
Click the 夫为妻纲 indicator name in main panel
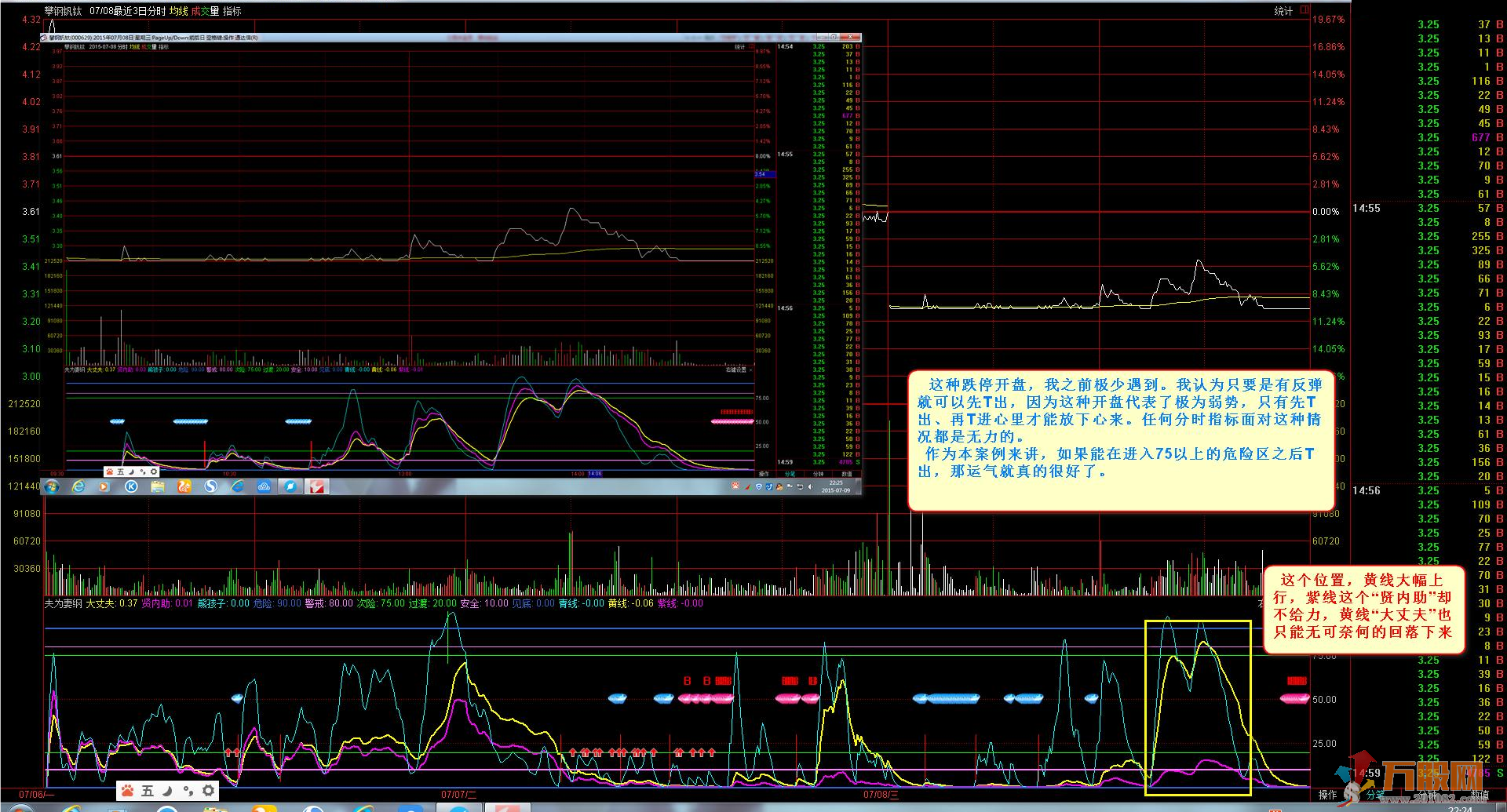coord(63,603)
